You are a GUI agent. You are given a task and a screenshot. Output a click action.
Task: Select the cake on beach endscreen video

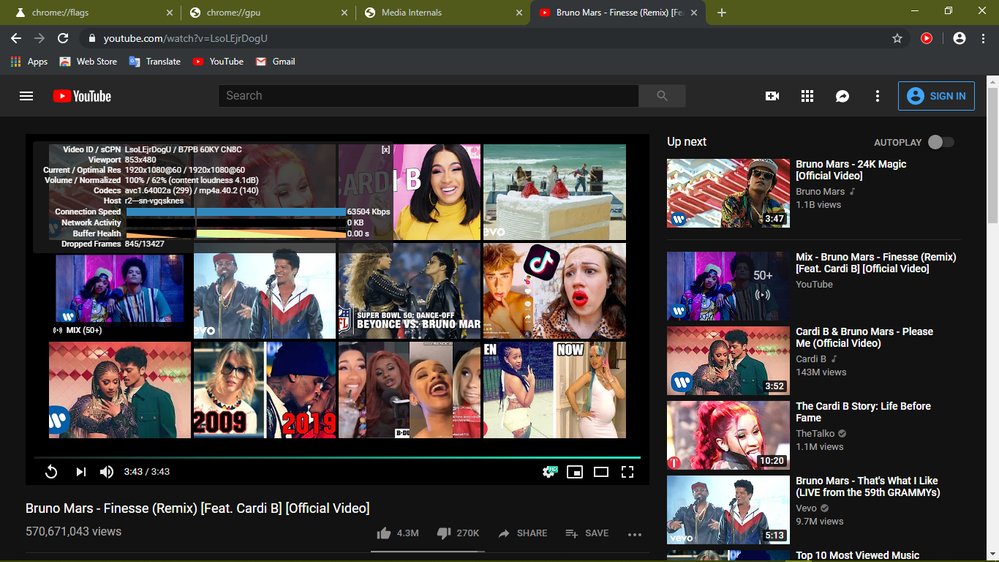click(554, 192)
